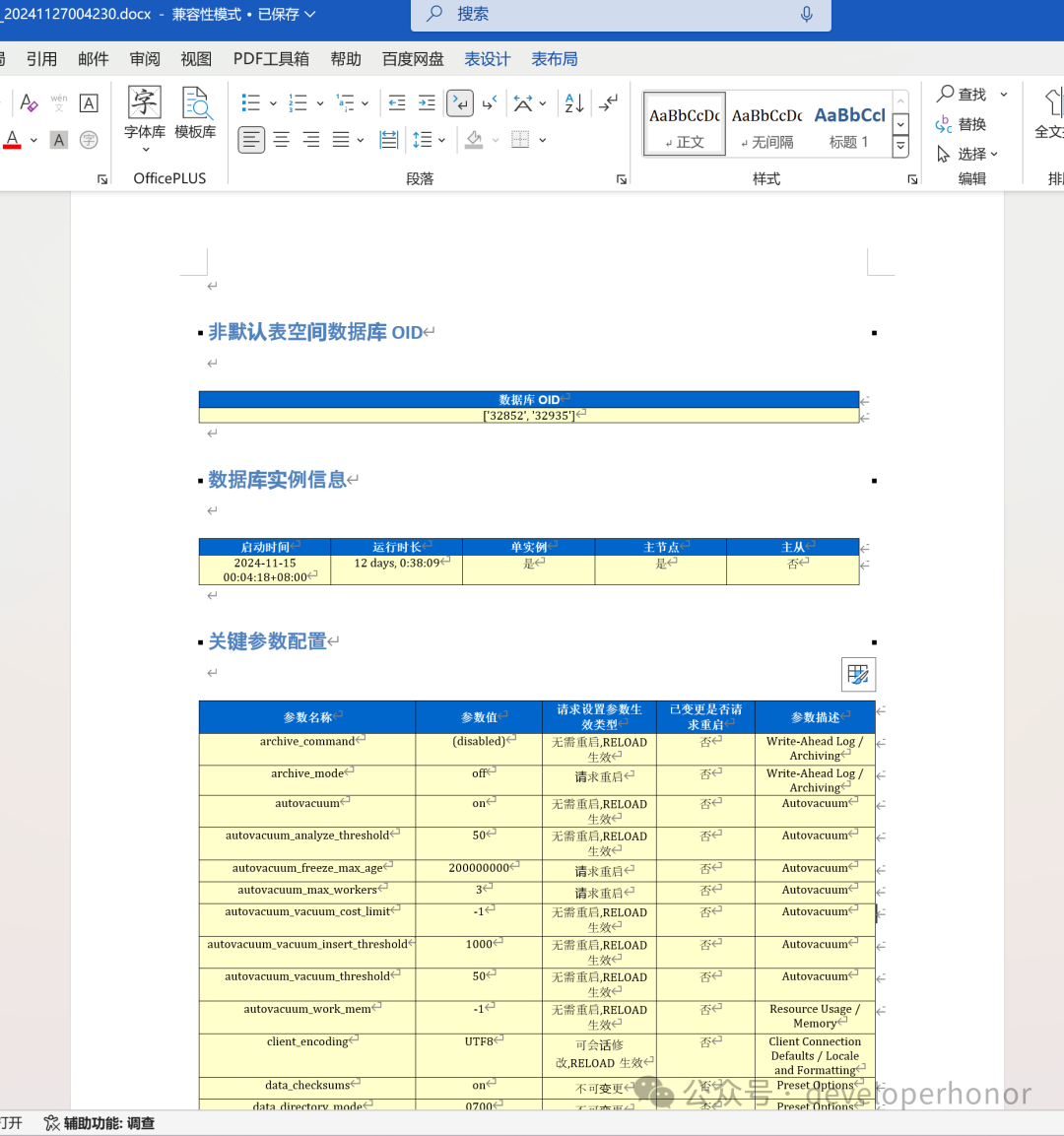This screenshot has height=1136, width=1064.
Task: Click into the 搜索 search box
Action: click(621, 15)
